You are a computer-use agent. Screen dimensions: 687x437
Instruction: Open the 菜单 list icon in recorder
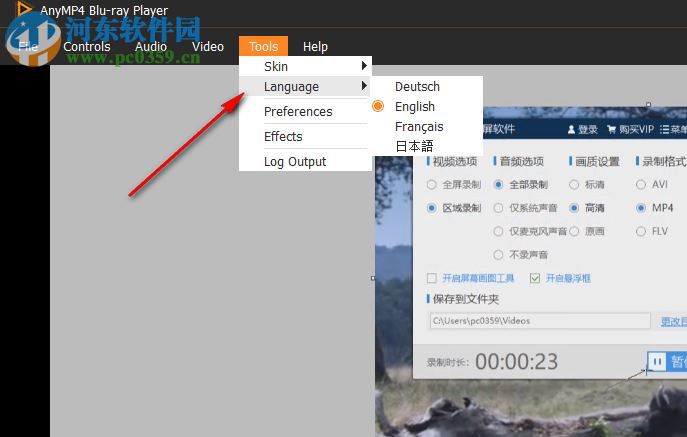pyautogui.click(x=665, y=129)
